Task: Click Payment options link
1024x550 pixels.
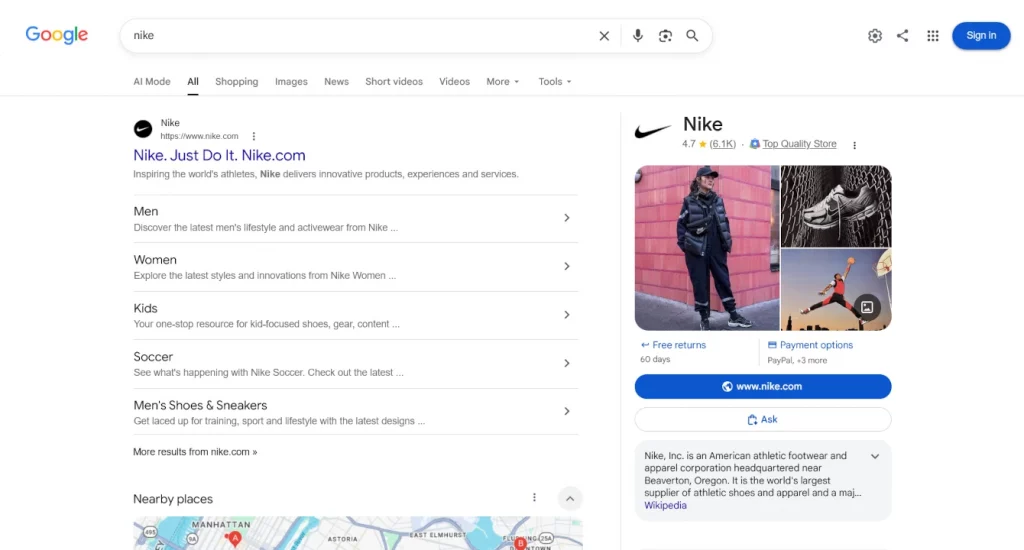Action: click(x=816, y=345)
